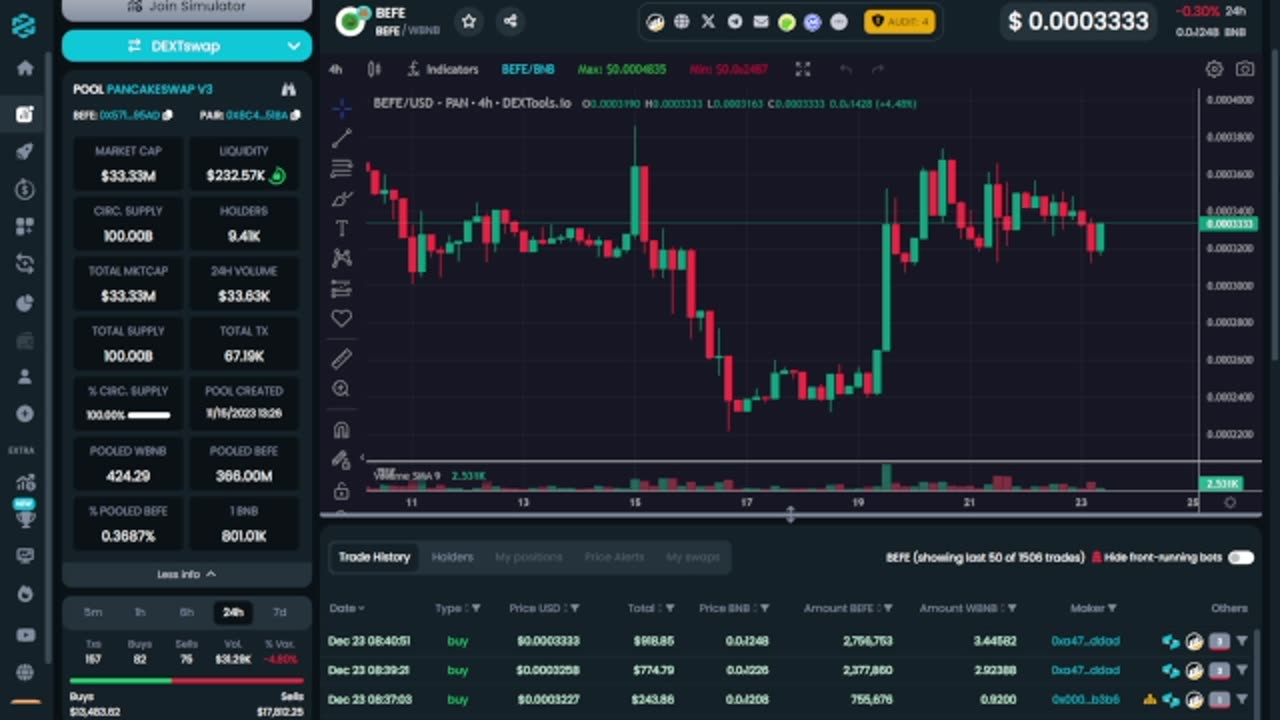The image size is (1280, 720).
Task: Select the text tool on chart toolbar
Action: pos(341,228)
